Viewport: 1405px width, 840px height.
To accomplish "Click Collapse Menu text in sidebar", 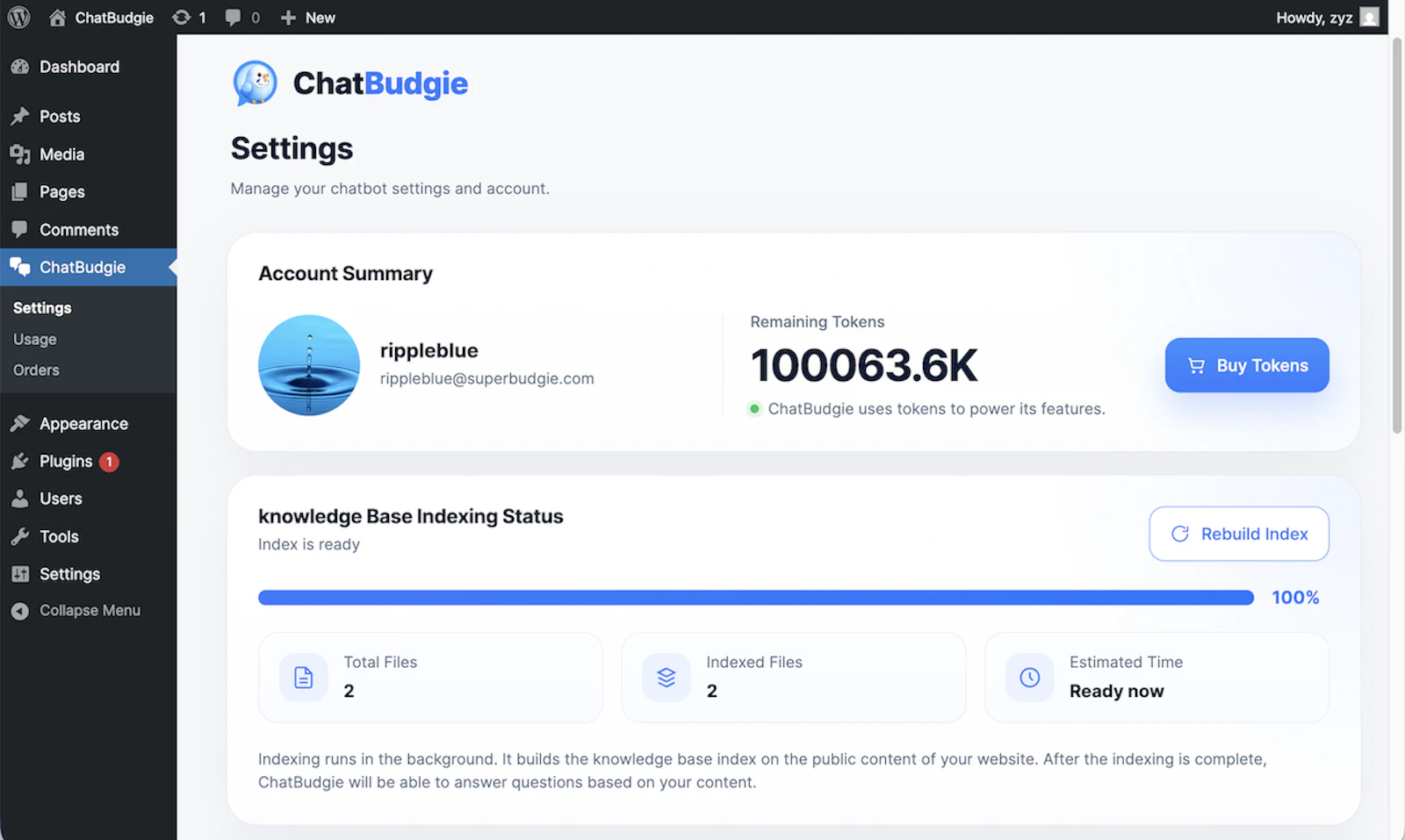I will (90, 611).
